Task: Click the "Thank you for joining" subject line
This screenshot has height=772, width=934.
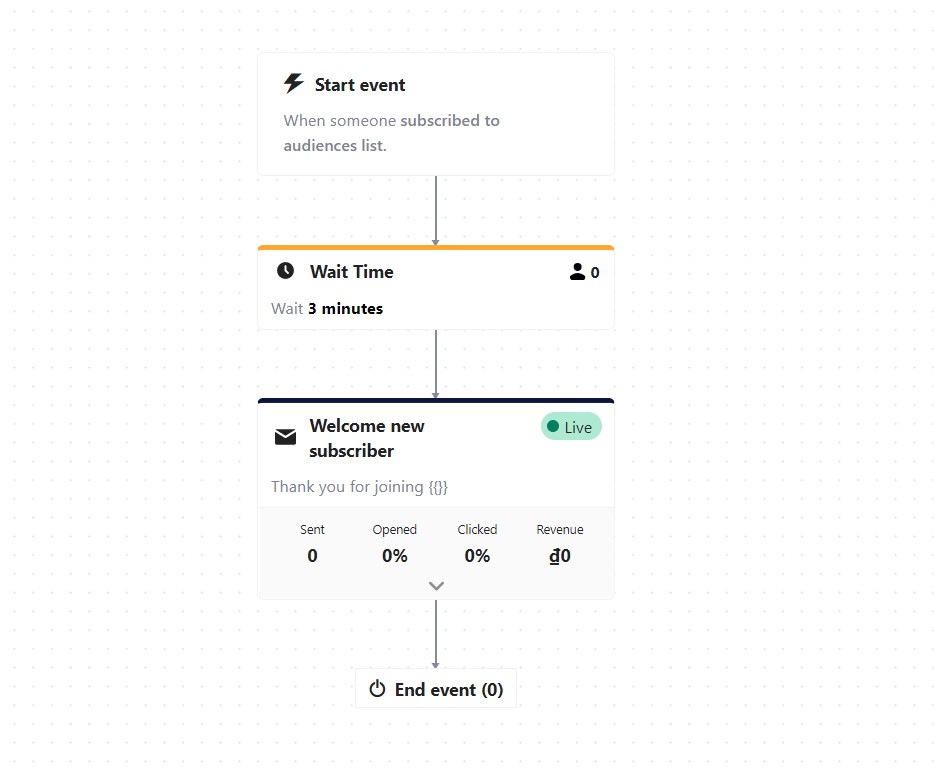Action: click(359, 487)
